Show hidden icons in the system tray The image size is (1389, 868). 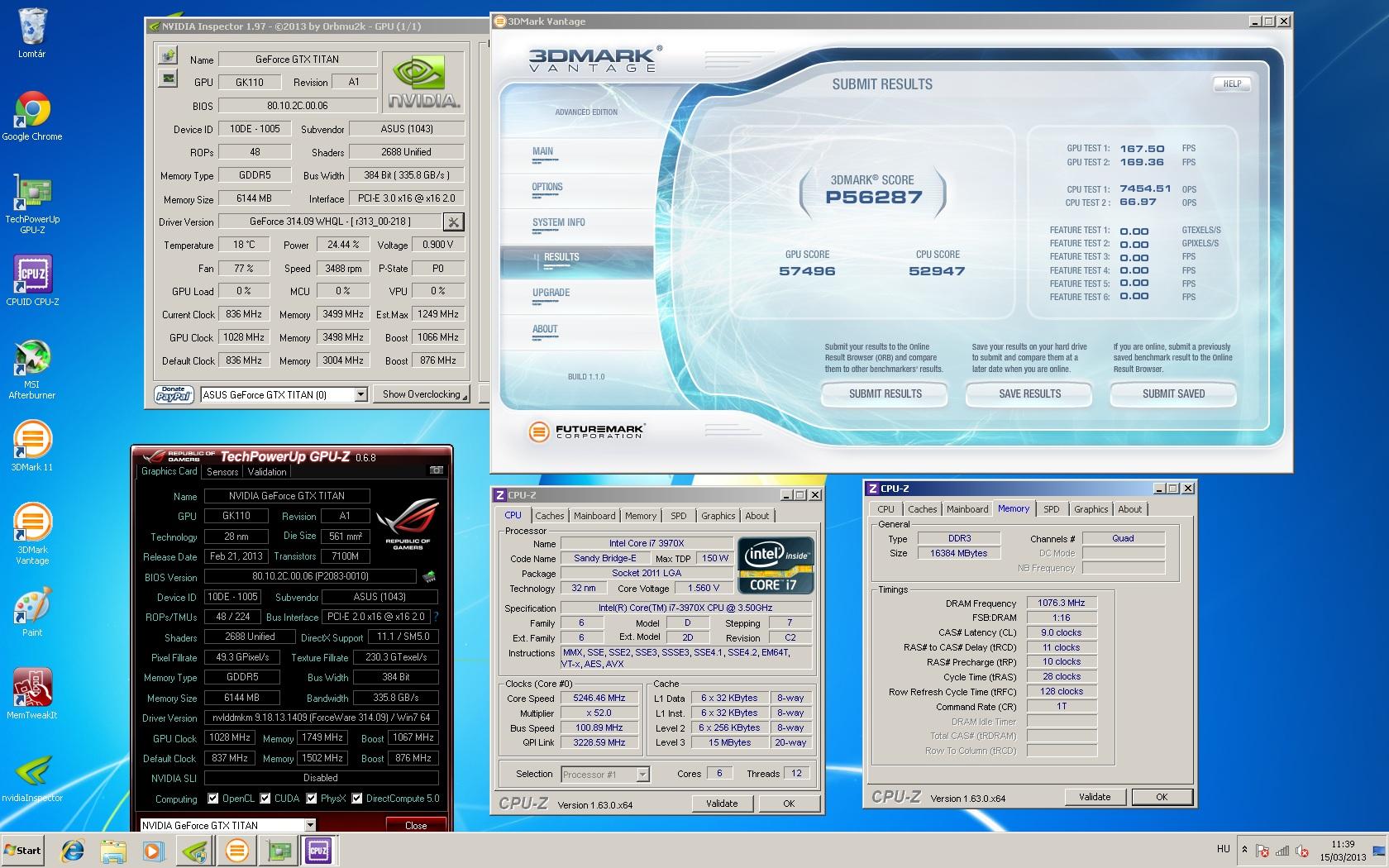pos(1244,850)
